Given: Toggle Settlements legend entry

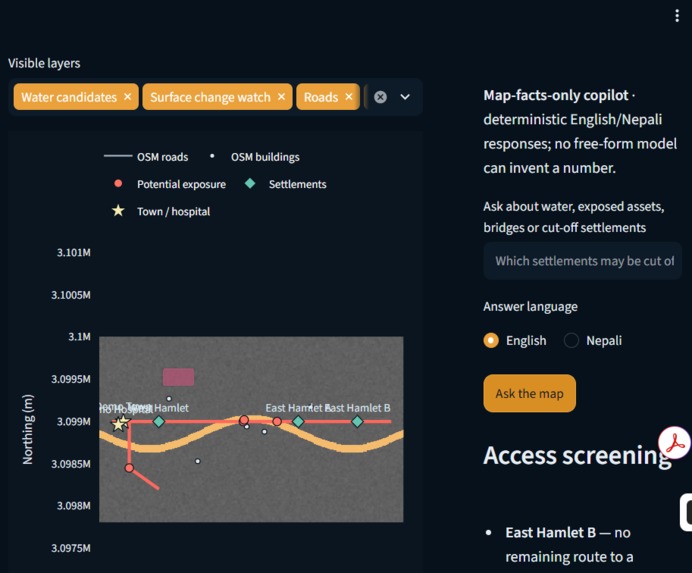Looking at the screenshot, I should (286, 184).
